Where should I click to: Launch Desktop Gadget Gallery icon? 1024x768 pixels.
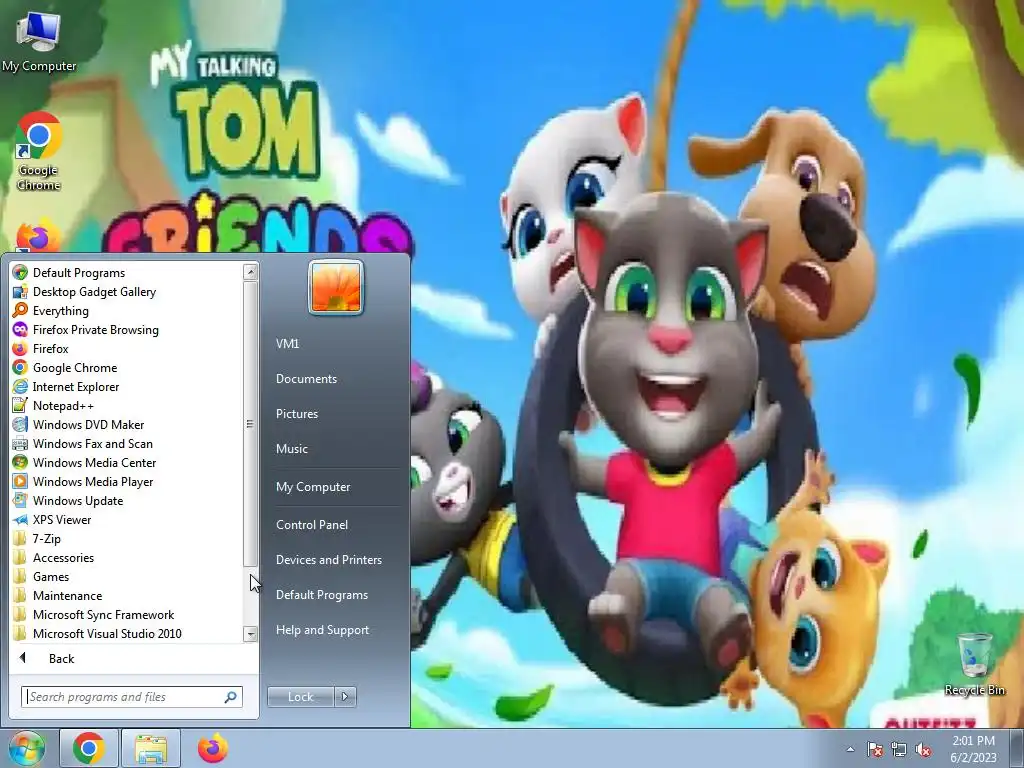[20, 292]
